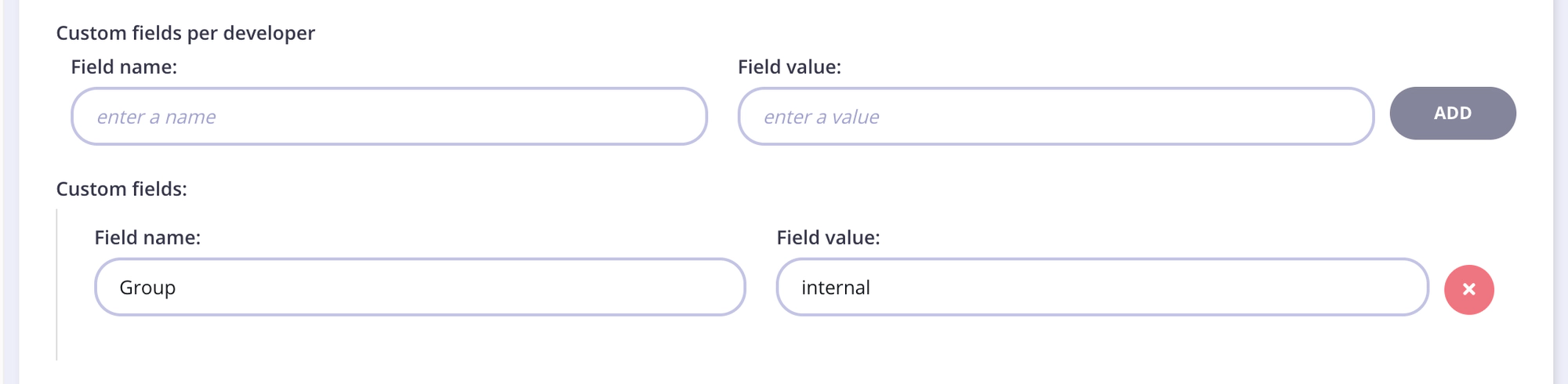
Task: Click 'Field value:' label above the internal input
Action: [x=828, y=237]
